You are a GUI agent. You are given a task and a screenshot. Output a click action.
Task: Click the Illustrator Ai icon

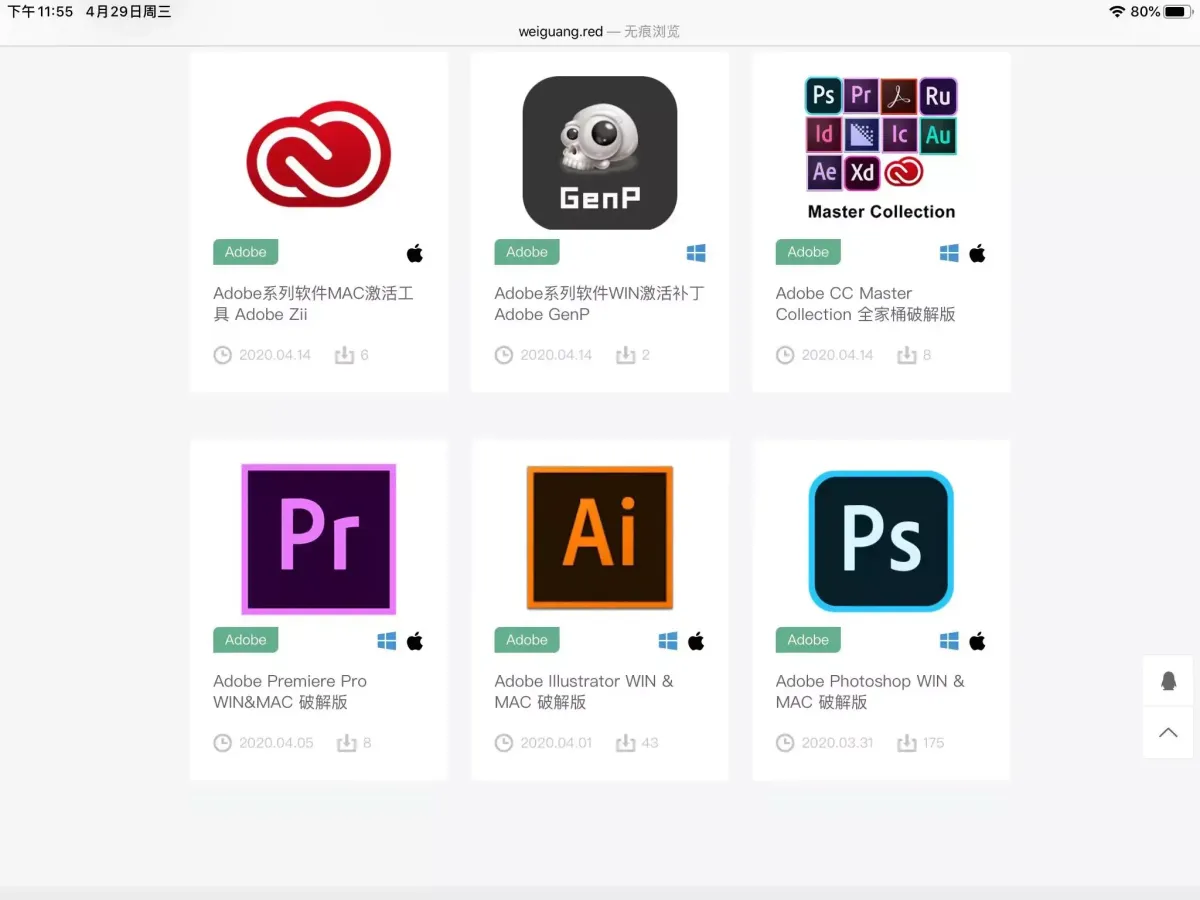tap(599, 537)
